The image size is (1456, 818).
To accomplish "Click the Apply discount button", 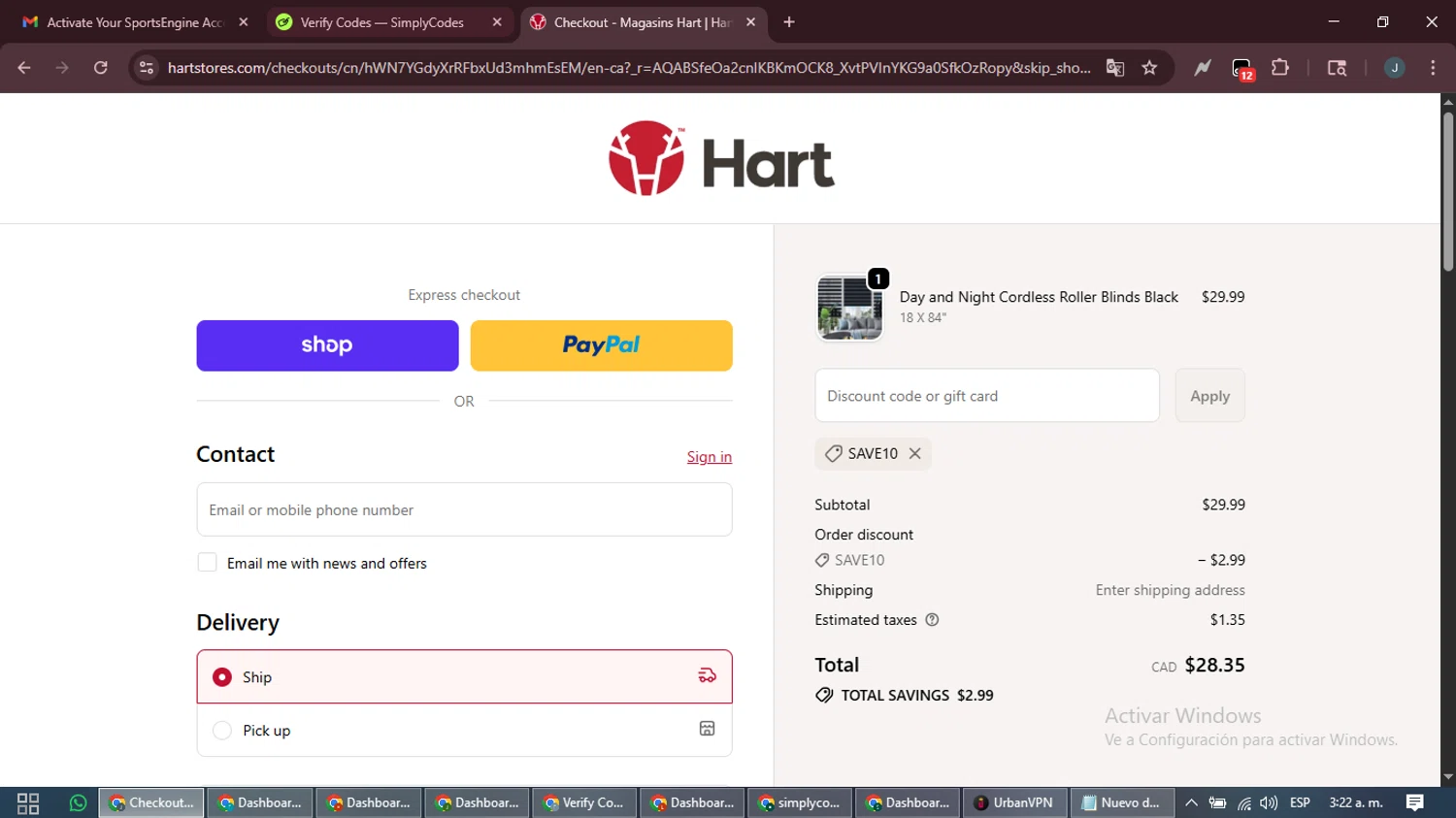I will [x=1209, y=396].
